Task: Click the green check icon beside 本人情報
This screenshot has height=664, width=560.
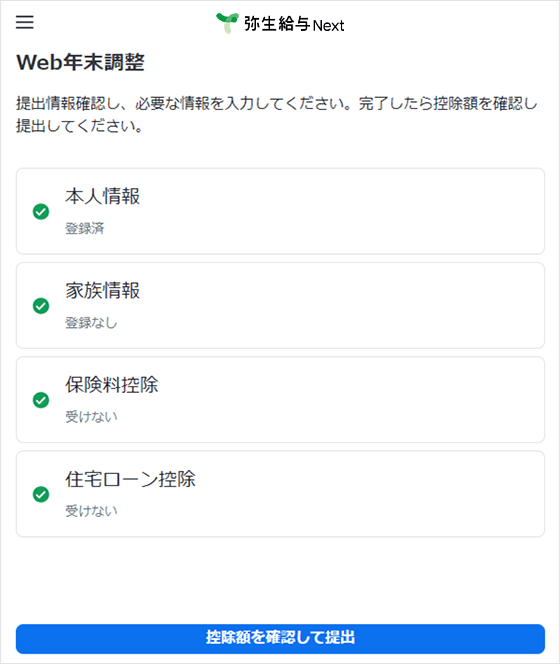Action: point(41,212)
